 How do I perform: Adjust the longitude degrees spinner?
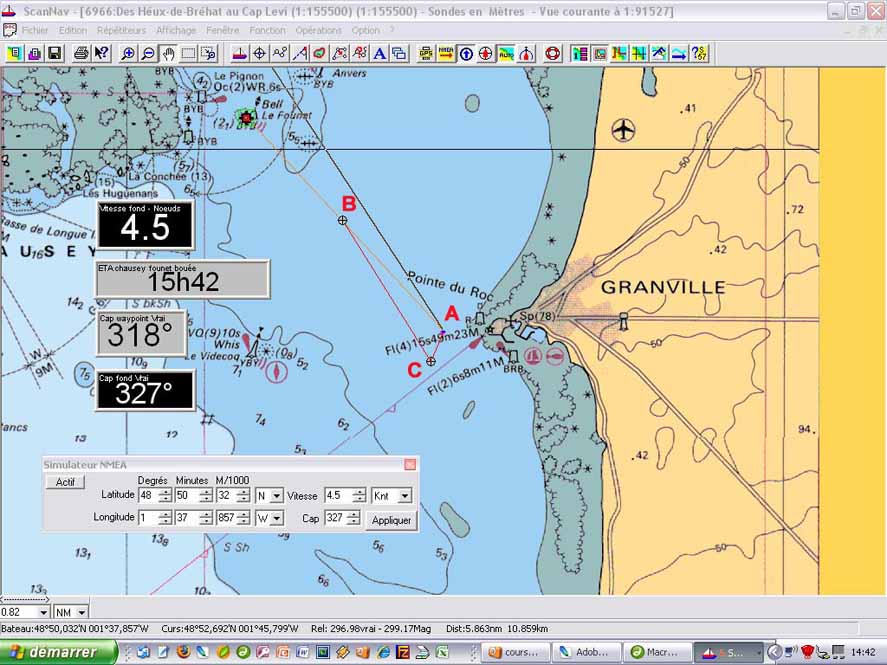(165, 518)
